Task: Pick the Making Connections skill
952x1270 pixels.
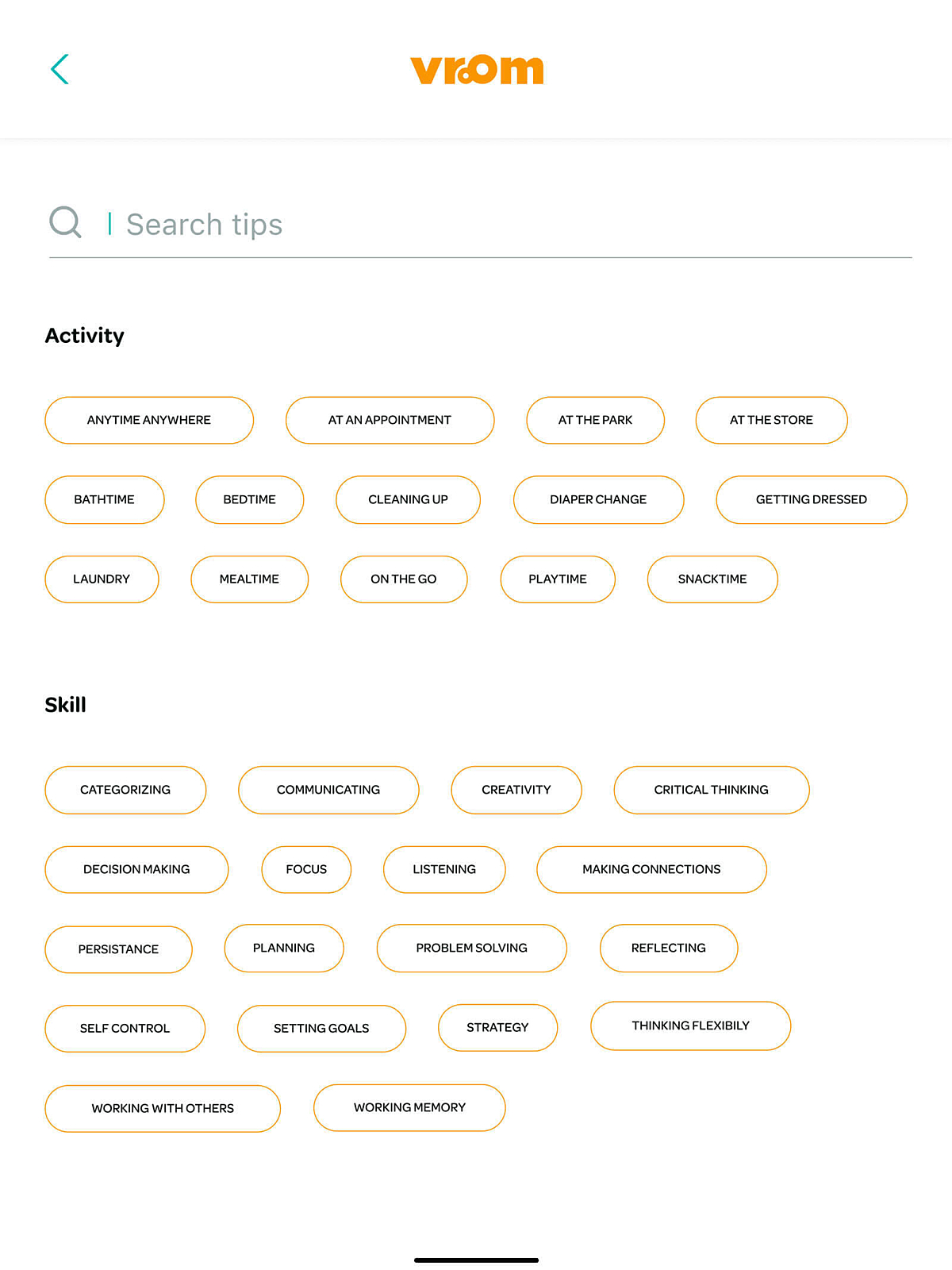Action: pos(651,869)
